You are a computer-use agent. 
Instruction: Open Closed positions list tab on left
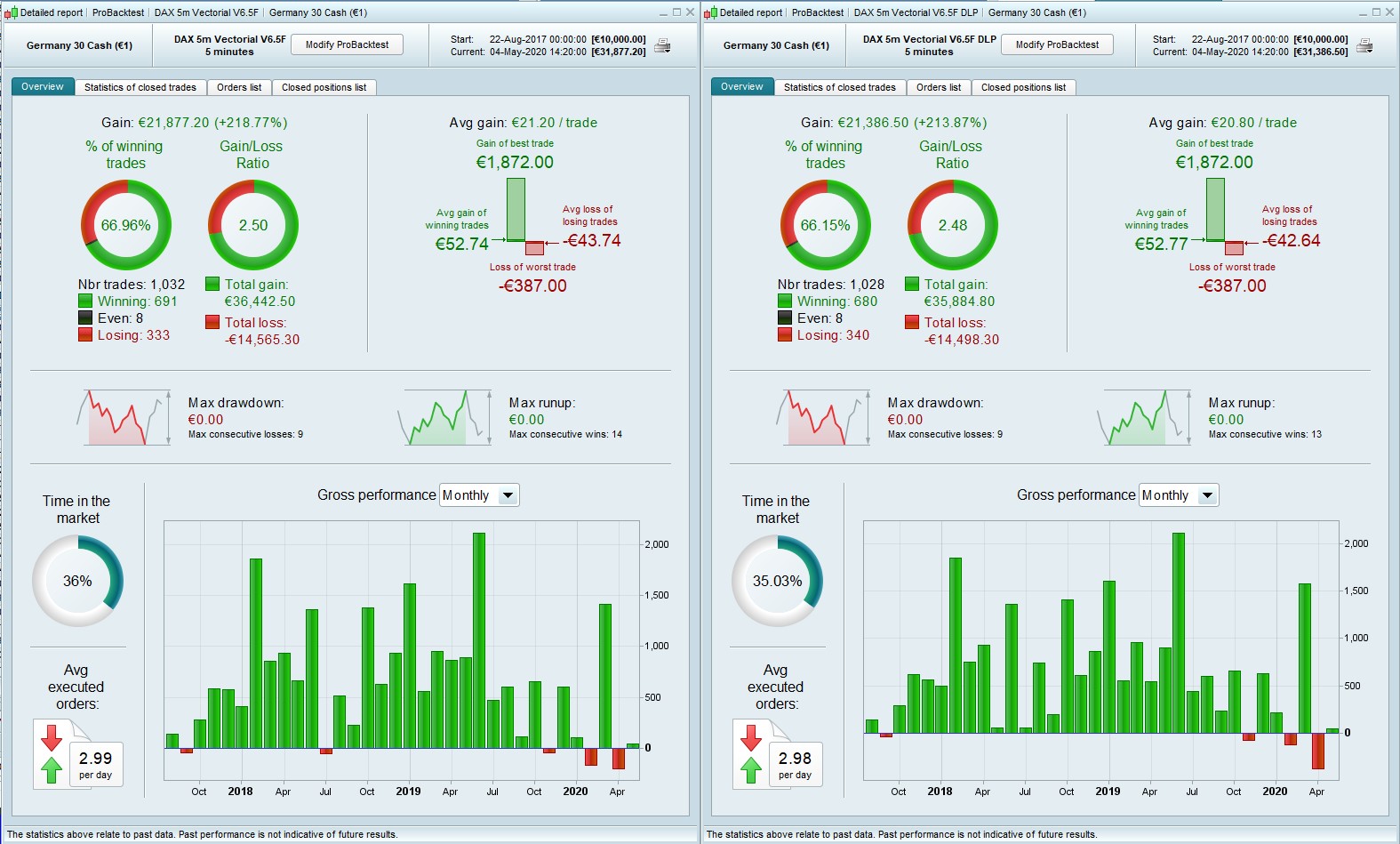point(324,87)
